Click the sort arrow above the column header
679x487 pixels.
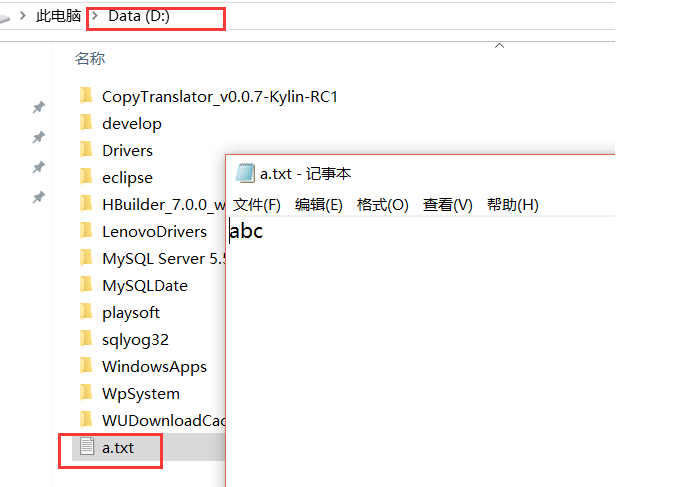coord(497,45)
